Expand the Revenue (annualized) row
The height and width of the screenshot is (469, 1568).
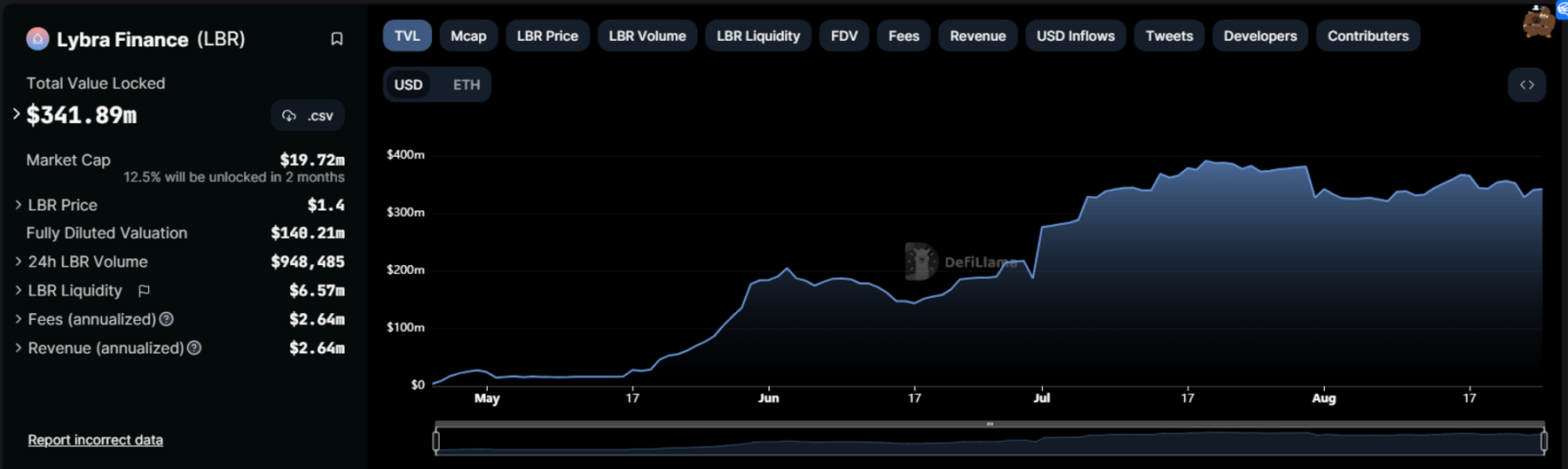pos(18,348)
